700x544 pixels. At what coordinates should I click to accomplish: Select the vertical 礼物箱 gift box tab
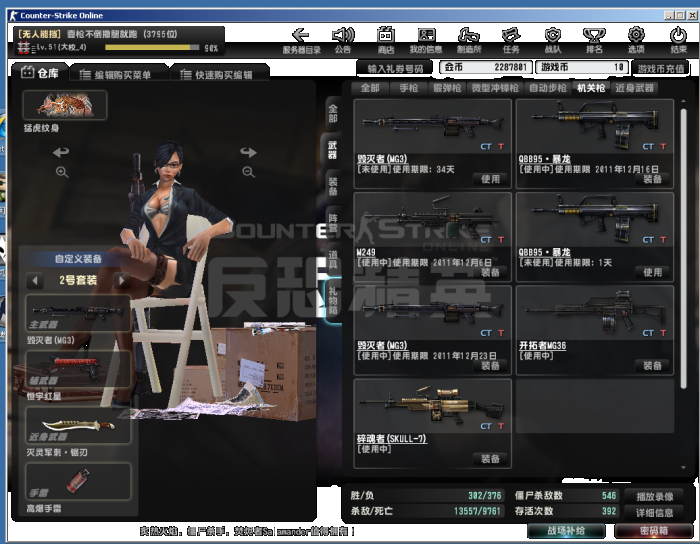point(333,300)
